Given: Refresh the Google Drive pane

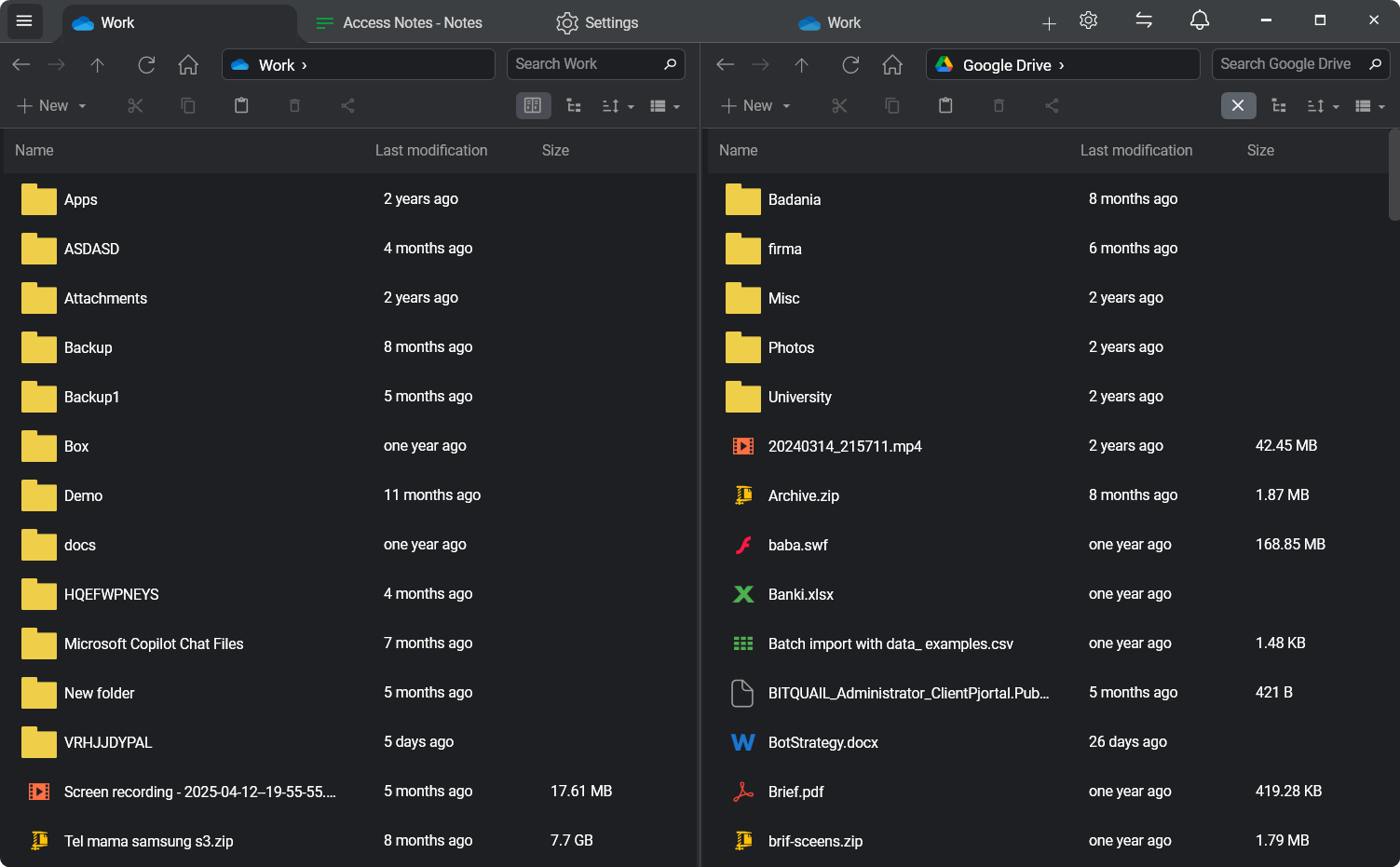Looking at the screenshot, I should (850, 64).
